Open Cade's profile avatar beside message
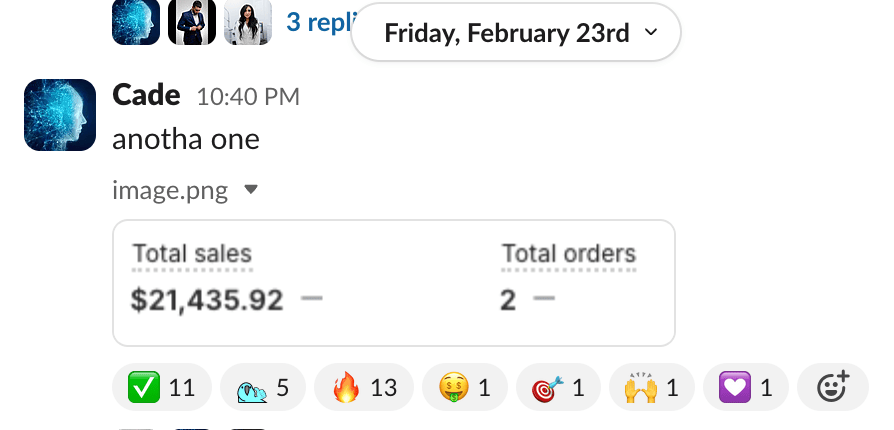The width and height of the screenshot is (894, 430). (59, 115)
